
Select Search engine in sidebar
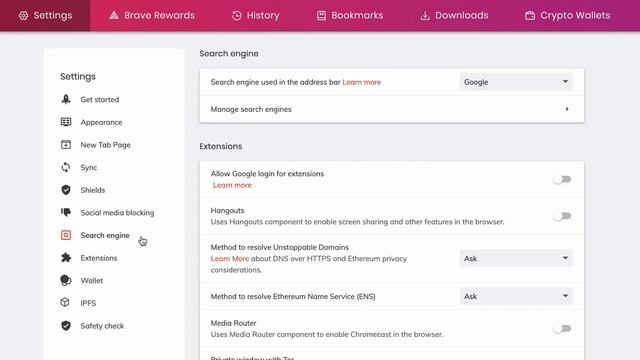point(105,235)
